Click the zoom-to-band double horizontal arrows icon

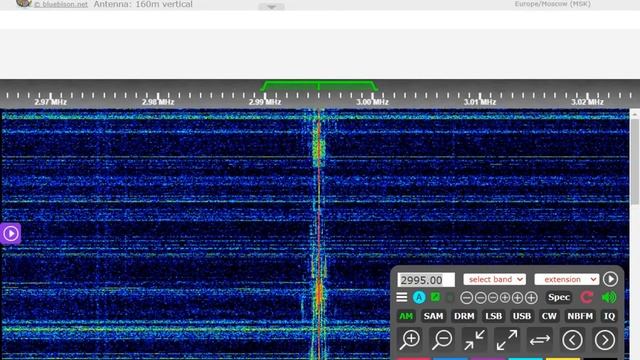pos(540,340)
